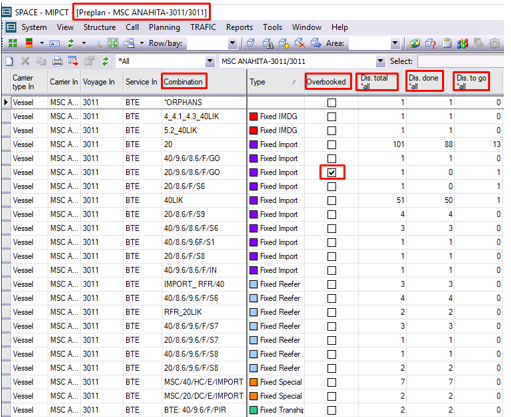Open the Call menu

pos(132,27)
